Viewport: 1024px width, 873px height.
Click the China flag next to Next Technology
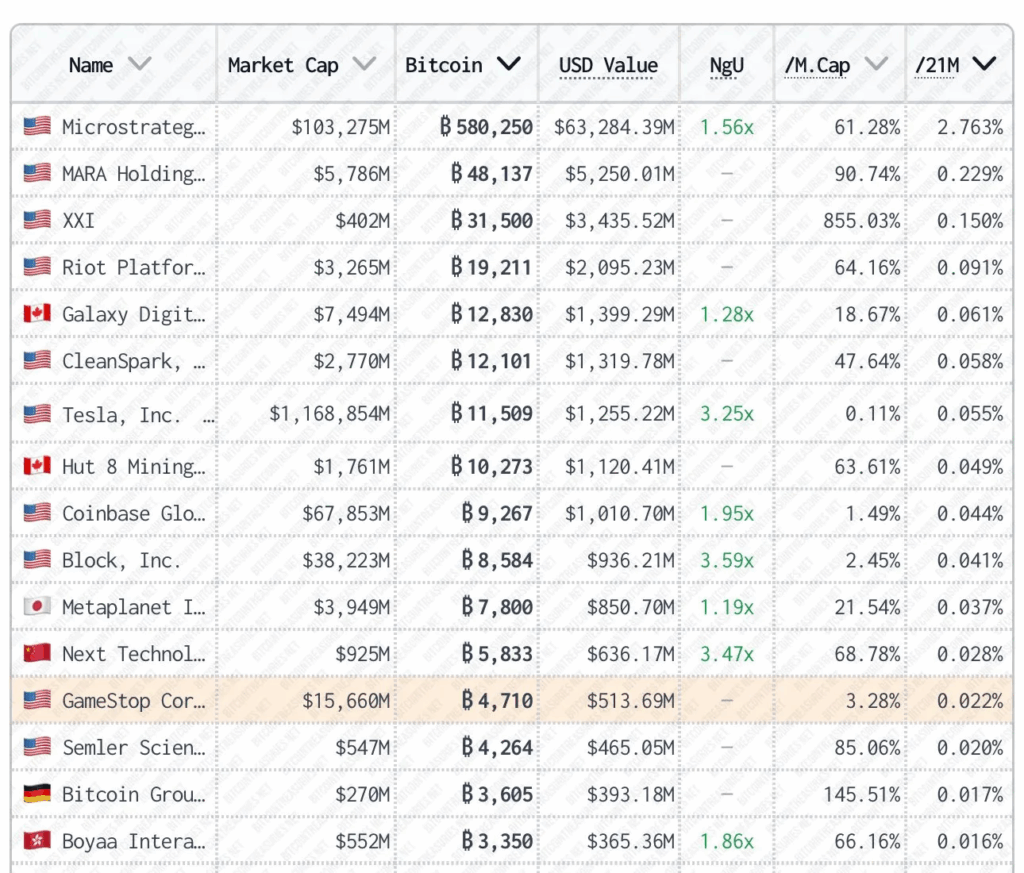tap(37, 654)
